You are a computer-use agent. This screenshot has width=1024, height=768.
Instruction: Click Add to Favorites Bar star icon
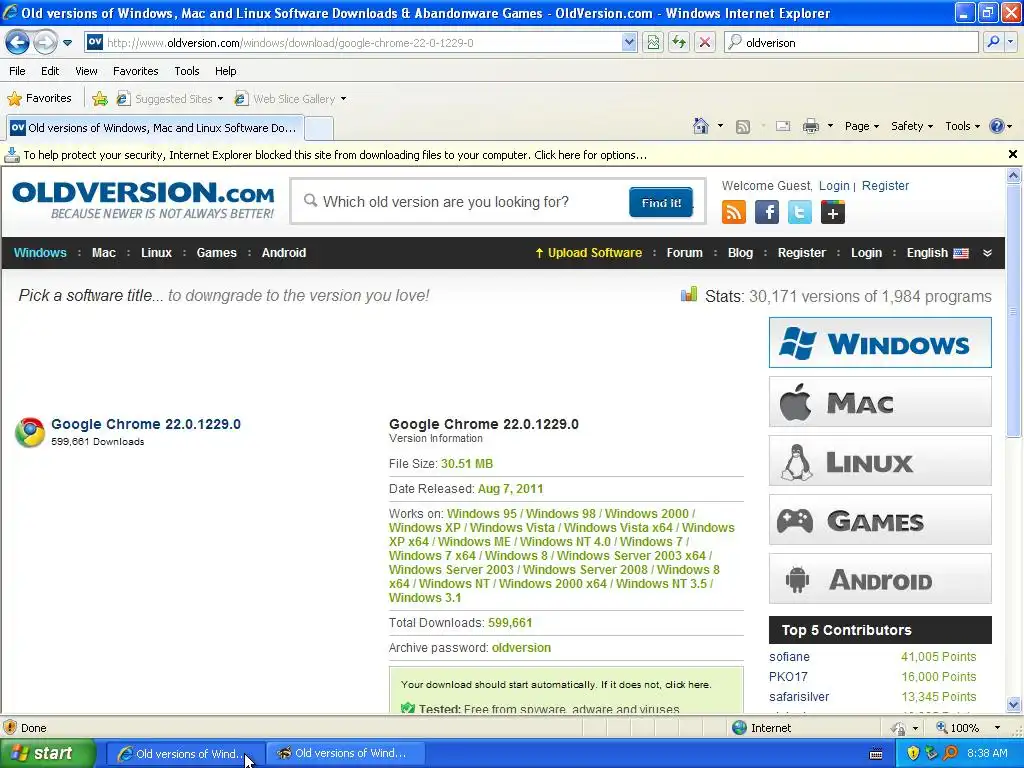(x=99, y=99)
